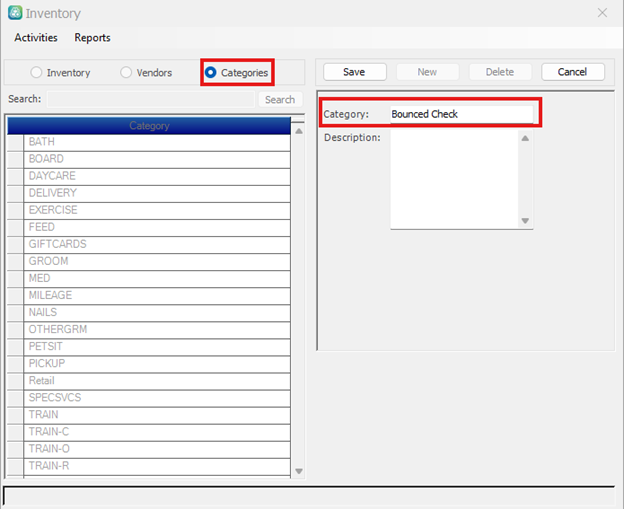624x509 pixels.
Task: Click inside the Description text area
Action: (453, 180)
